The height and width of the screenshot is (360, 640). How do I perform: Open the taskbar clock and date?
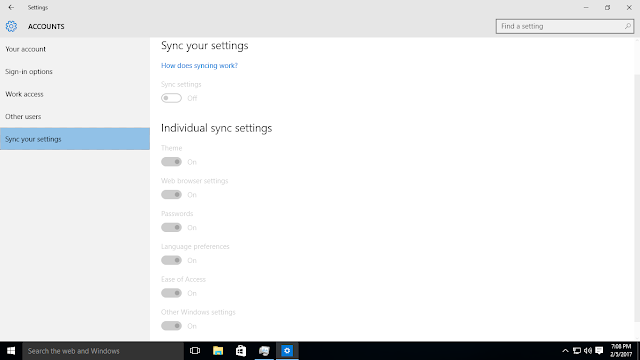tap(621, 351)
